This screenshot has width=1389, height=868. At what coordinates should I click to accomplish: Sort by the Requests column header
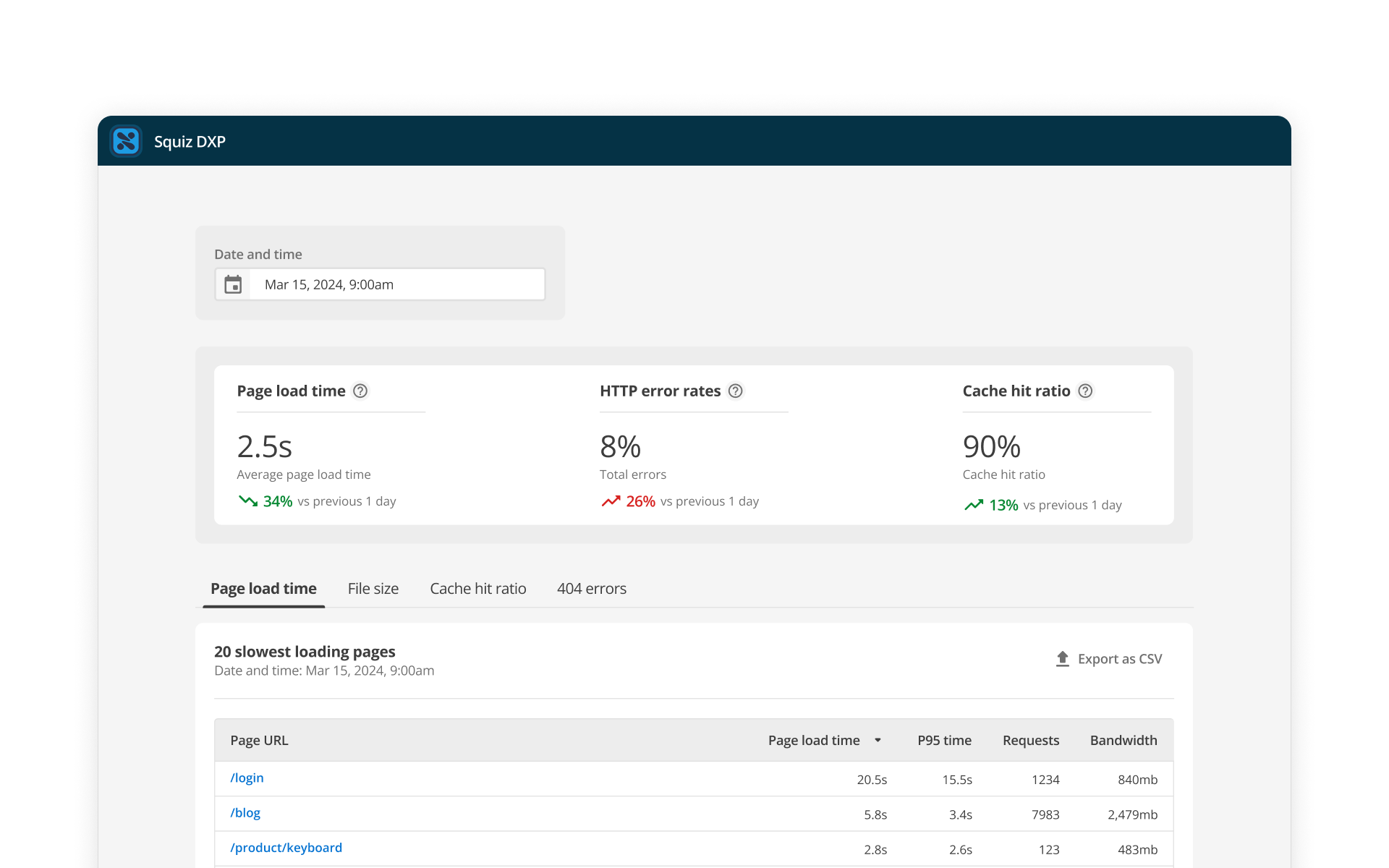point(1031,740)
